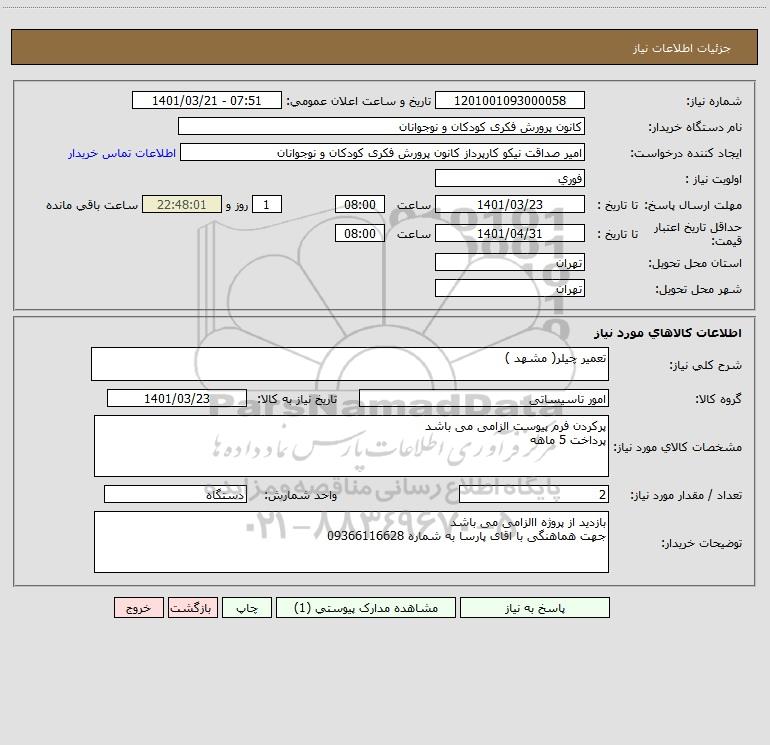Click 'شرح کلی نیاز:' label
The image size is (770, 745).
706,366
